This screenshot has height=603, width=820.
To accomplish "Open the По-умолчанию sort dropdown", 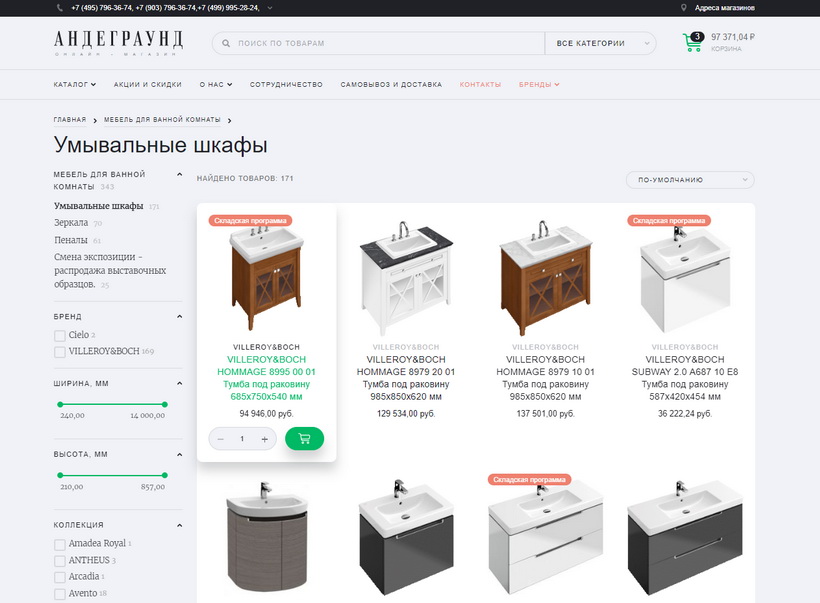I will tap(690, 180).
